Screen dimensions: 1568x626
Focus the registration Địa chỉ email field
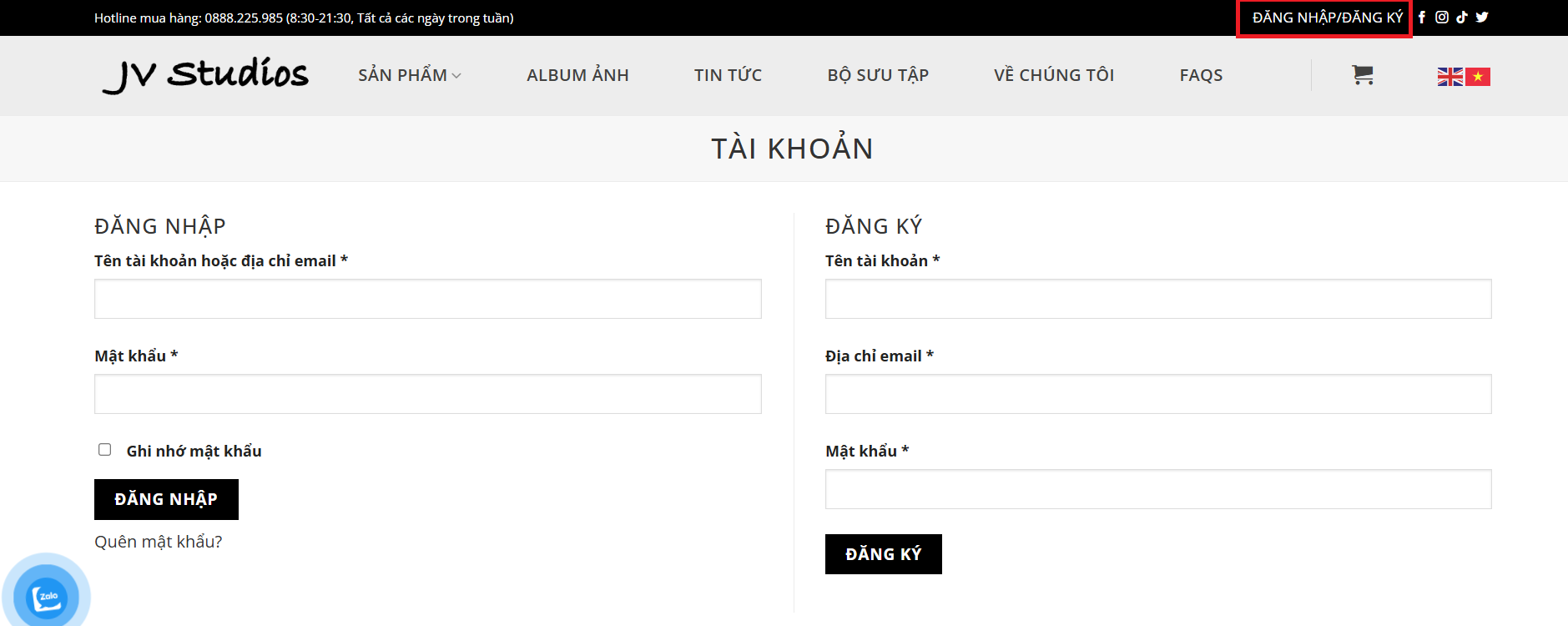coord(1158,394)
